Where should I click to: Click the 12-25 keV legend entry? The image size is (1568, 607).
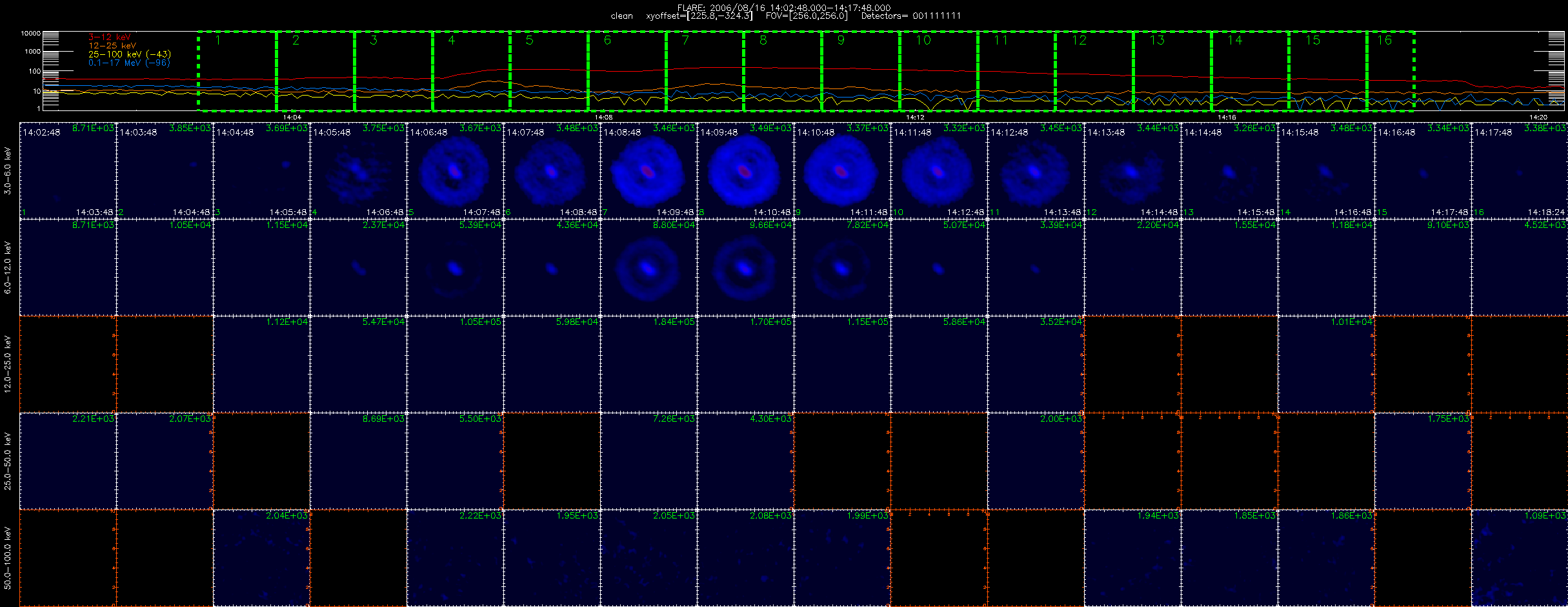(x=112, y=46)
